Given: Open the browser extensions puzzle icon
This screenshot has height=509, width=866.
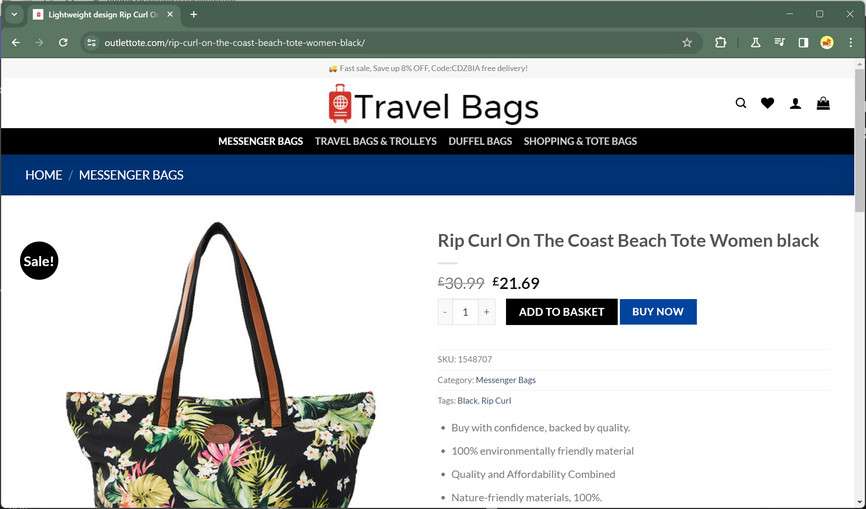Looking at the screenshot, I should point(720,43).
